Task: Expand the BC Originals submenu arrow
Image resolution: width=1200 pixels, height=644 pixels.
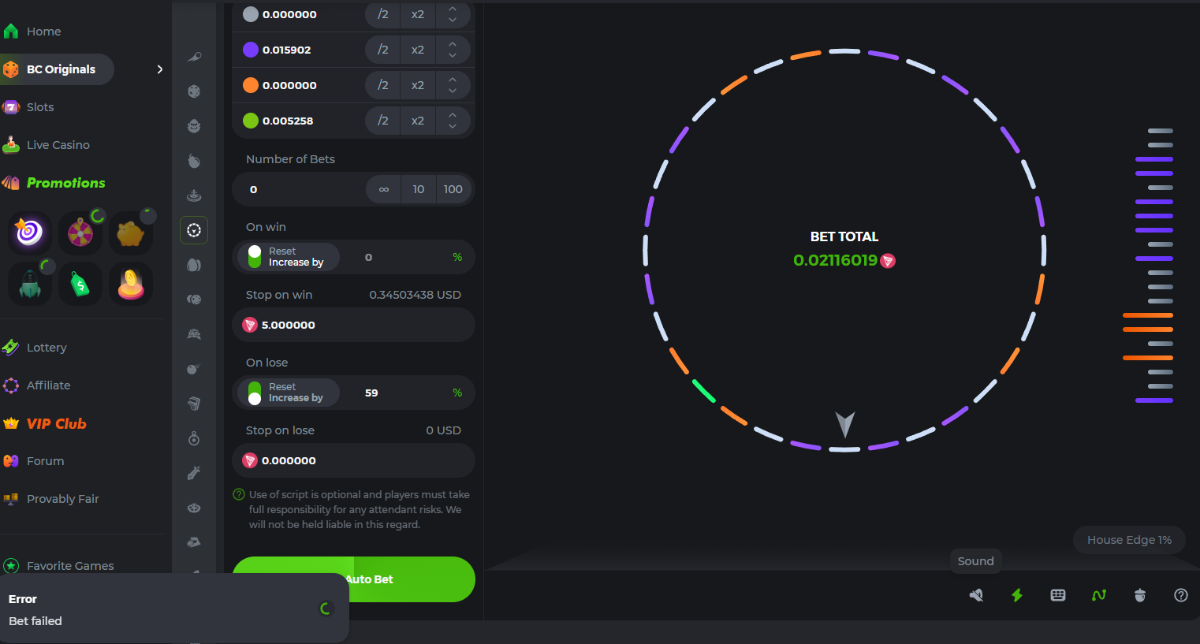Action: pos(160,69)
